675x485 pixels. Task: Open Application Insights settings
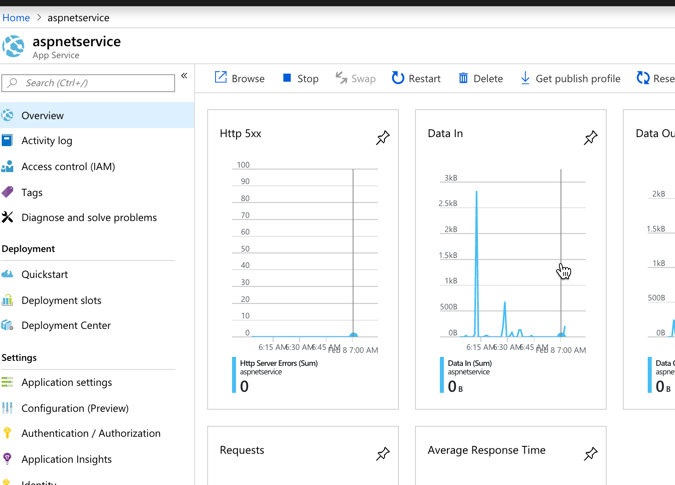tap(66, 459)
